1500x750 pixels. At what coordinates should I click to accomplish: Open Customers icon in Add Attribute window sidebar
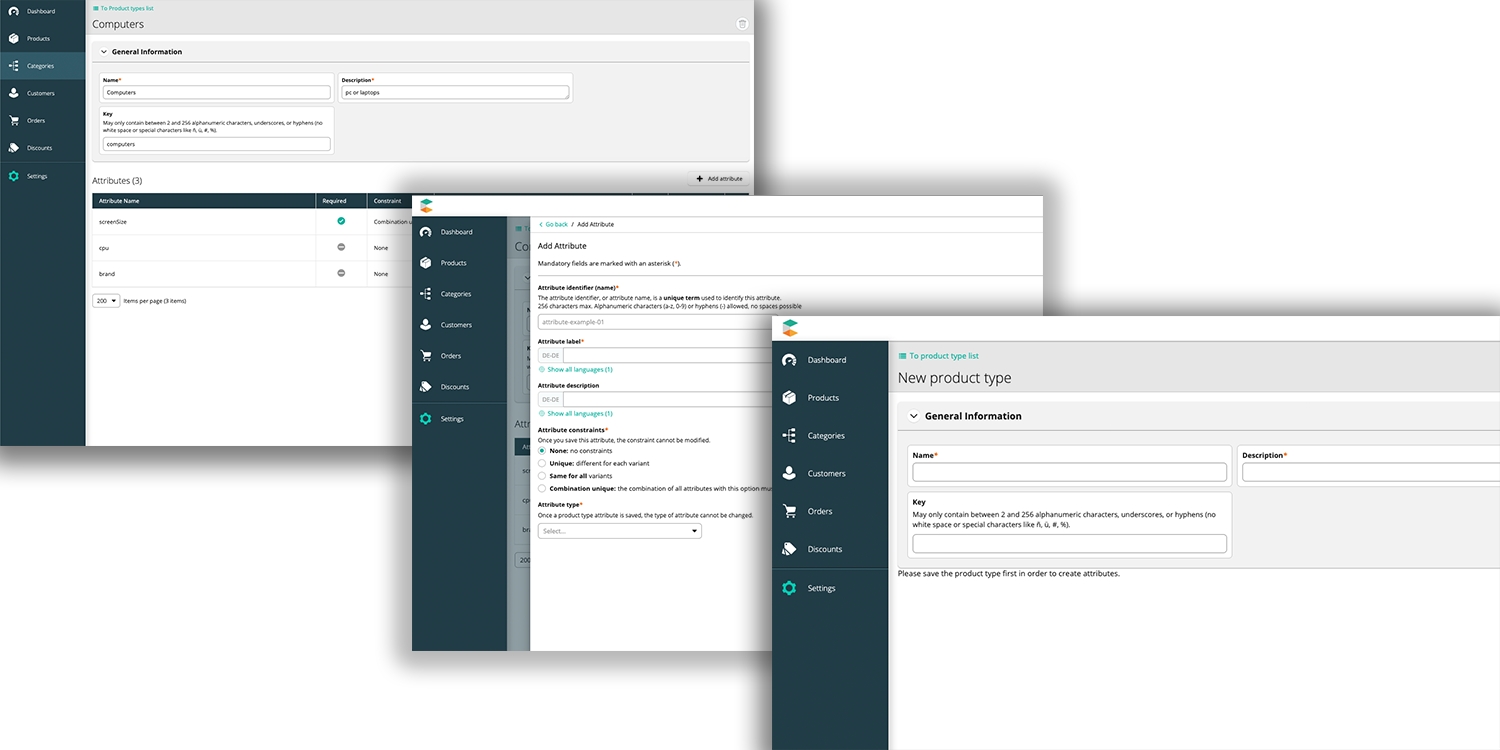coord(425,325)
